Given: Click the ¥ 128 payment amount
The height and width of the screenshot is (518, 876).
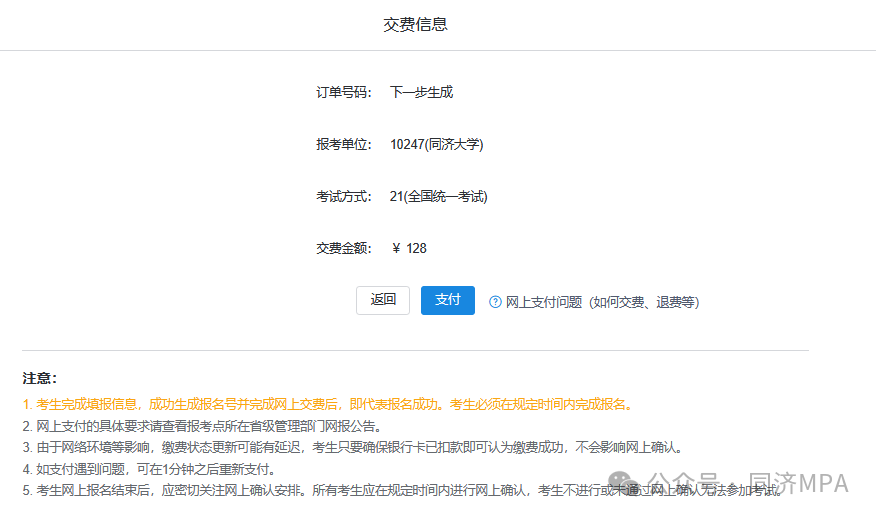Looking at the screenshot, I should click(x=410, y=249).
